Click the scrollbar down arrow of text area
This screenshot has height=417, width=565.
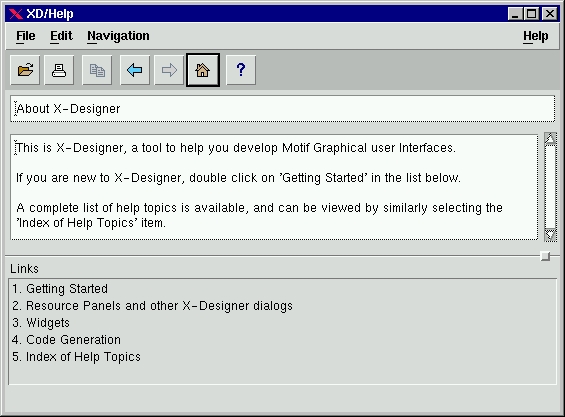[550, 235]
